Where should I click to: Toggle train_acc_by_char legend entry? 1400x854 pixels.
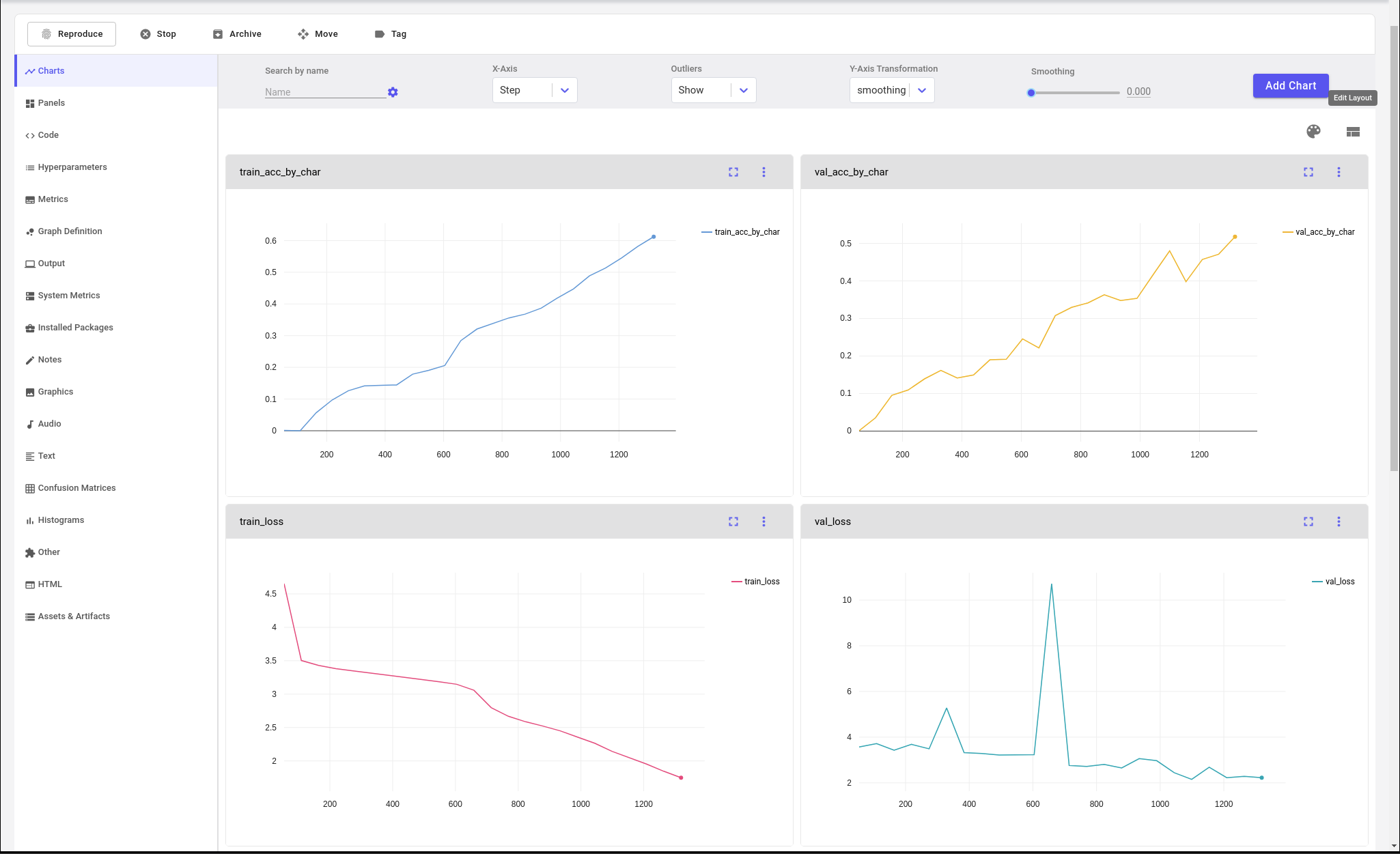click(x=741, y=232)
